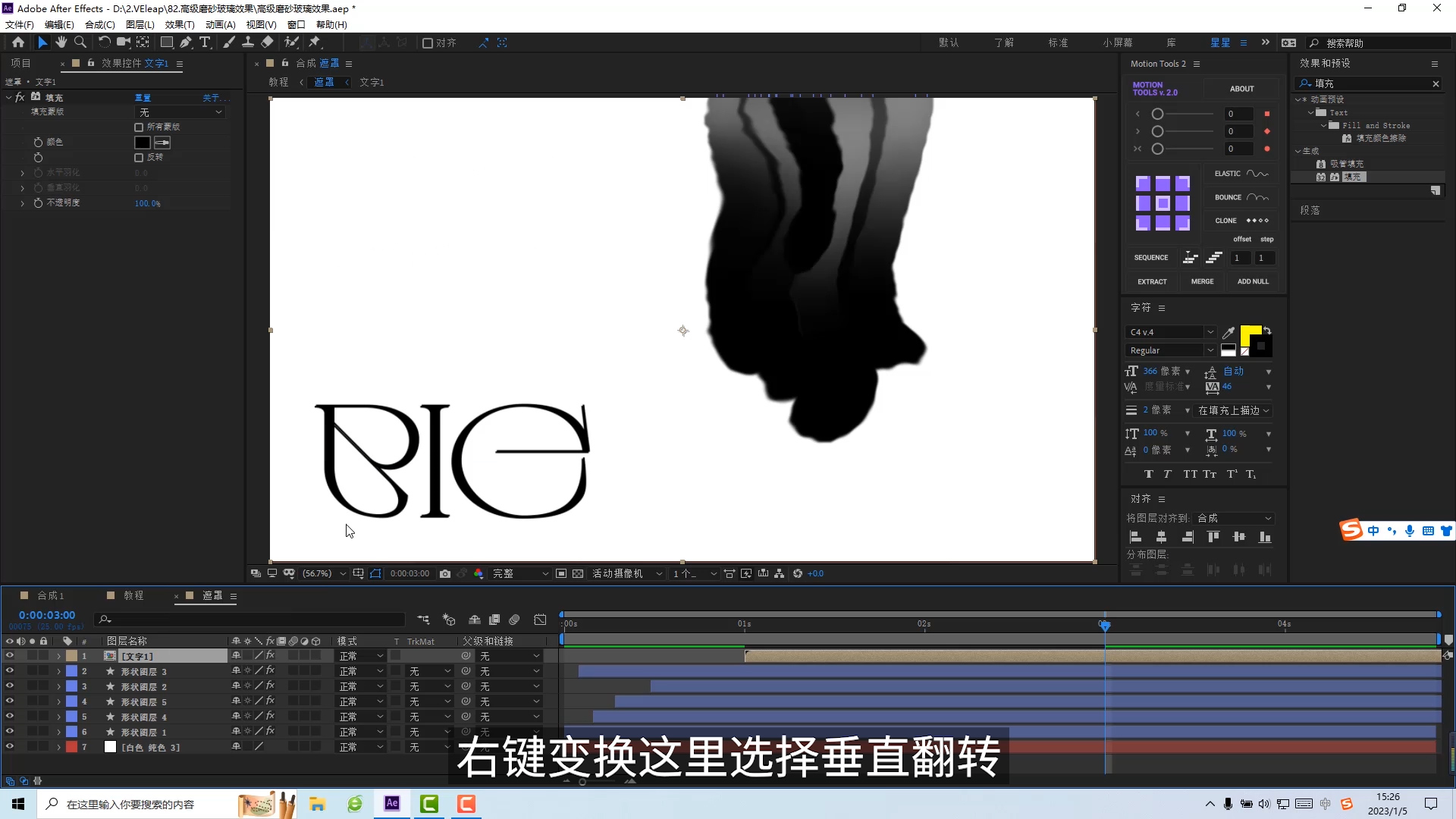
Task: Adjust the first Motion Tools slider knob
Action: point(1157,114)
